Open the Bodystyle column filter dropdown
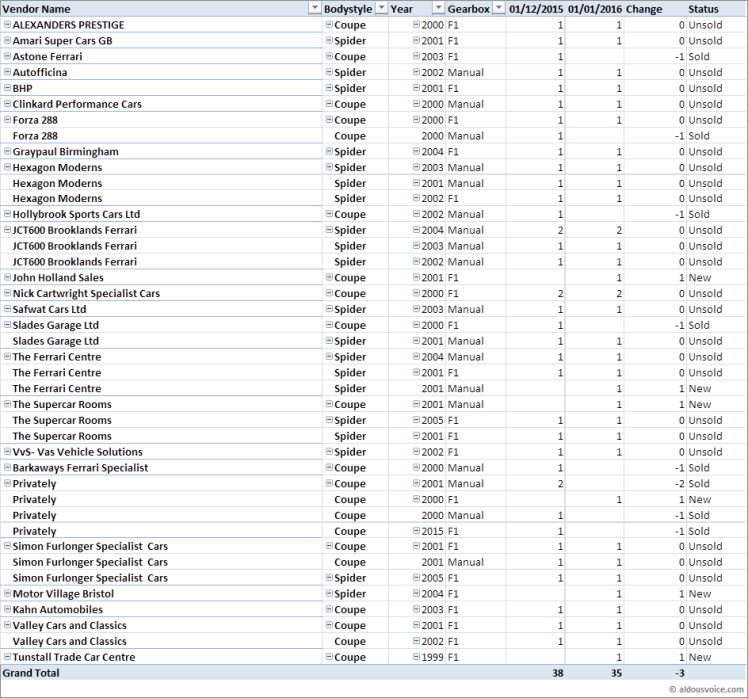The height and width of the screenshot is (698, 748). [380, 9]
